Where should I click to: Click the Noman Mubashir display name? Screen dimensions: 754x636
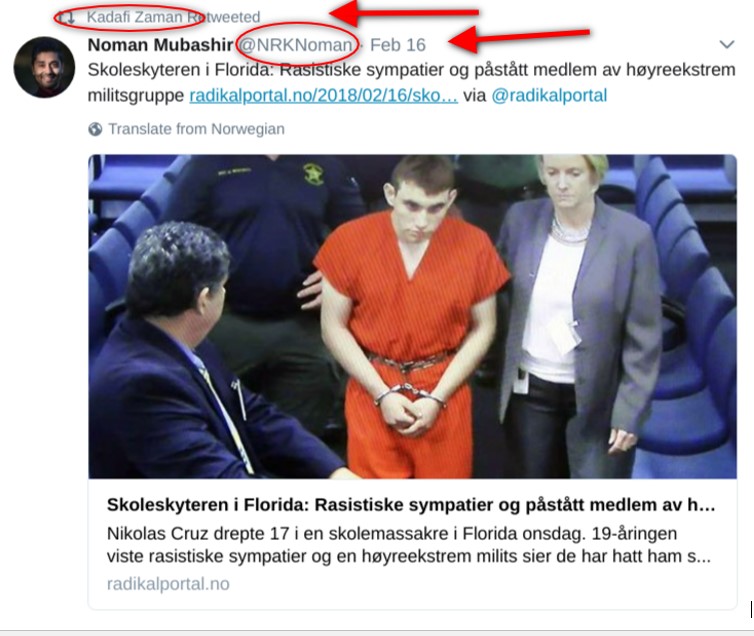pos(160,45)
